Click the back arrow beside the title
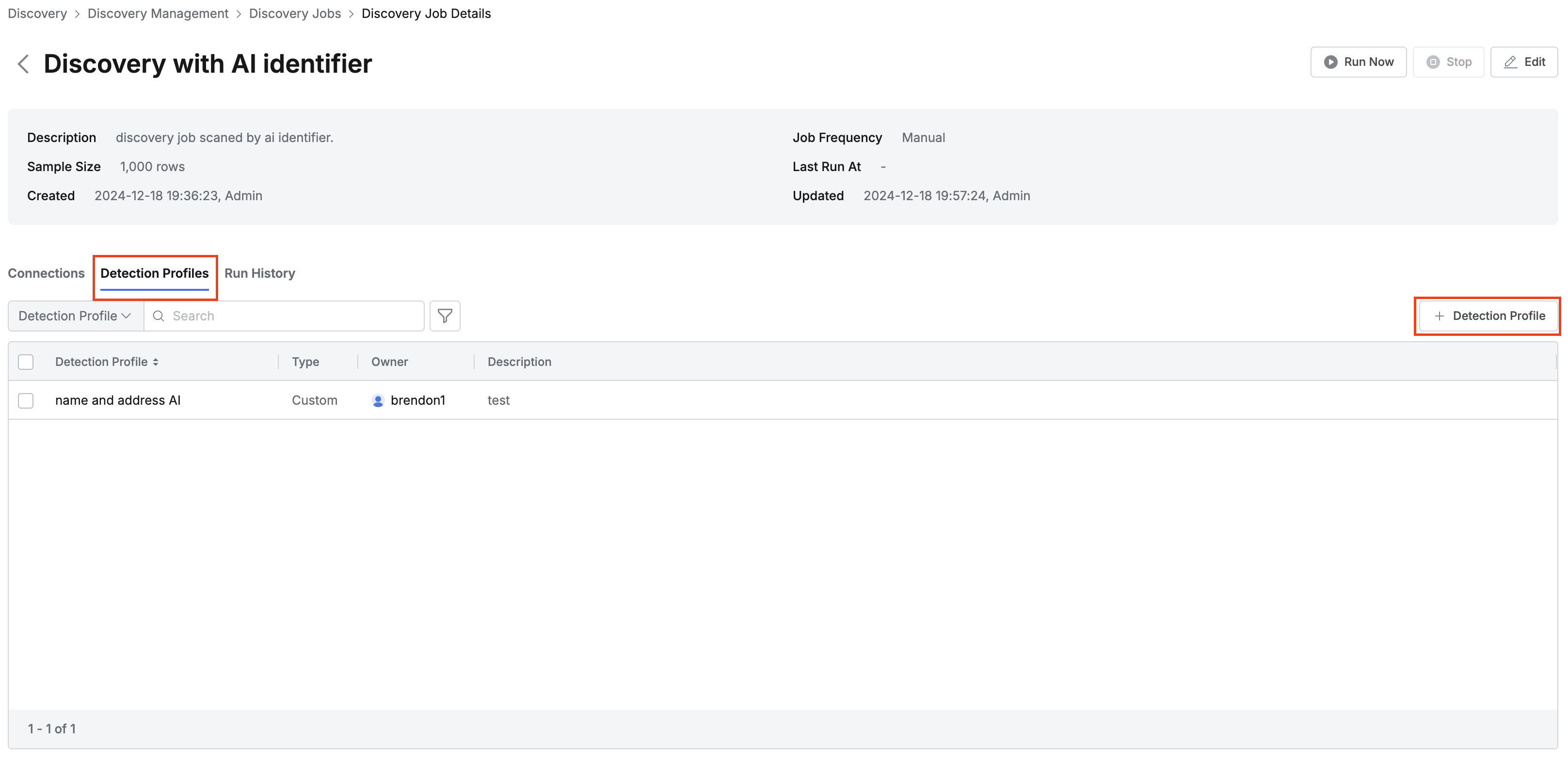 click(x=23, y=64)
